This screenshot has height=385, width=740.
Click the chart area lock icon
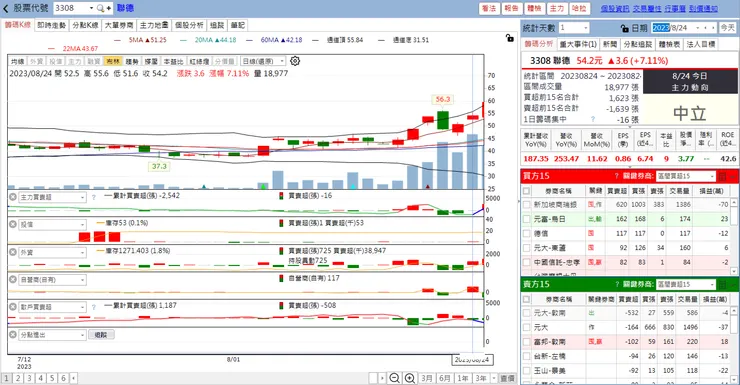[510, 38]
